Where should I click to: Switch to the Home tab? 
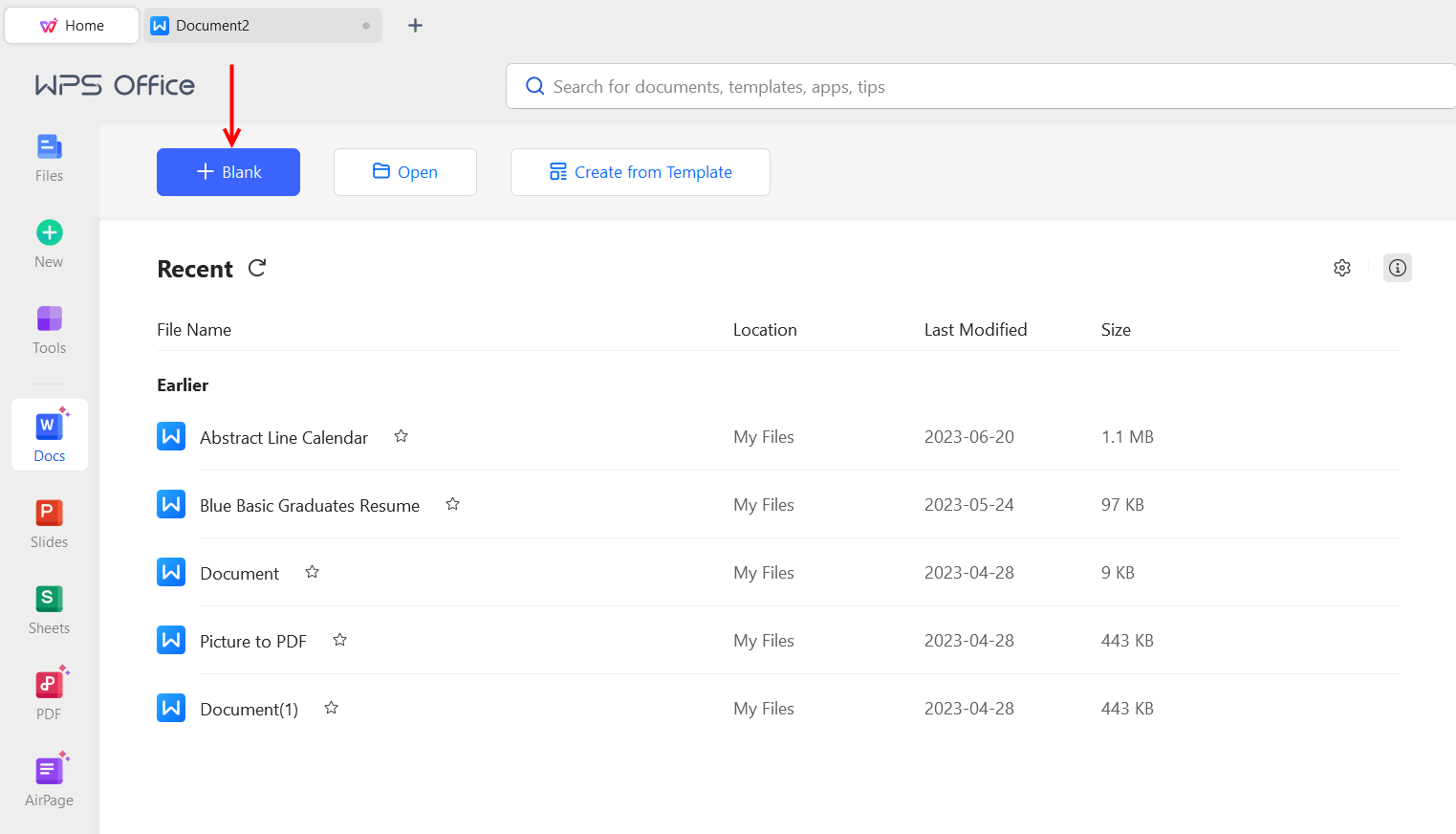[x=72, y=26]
